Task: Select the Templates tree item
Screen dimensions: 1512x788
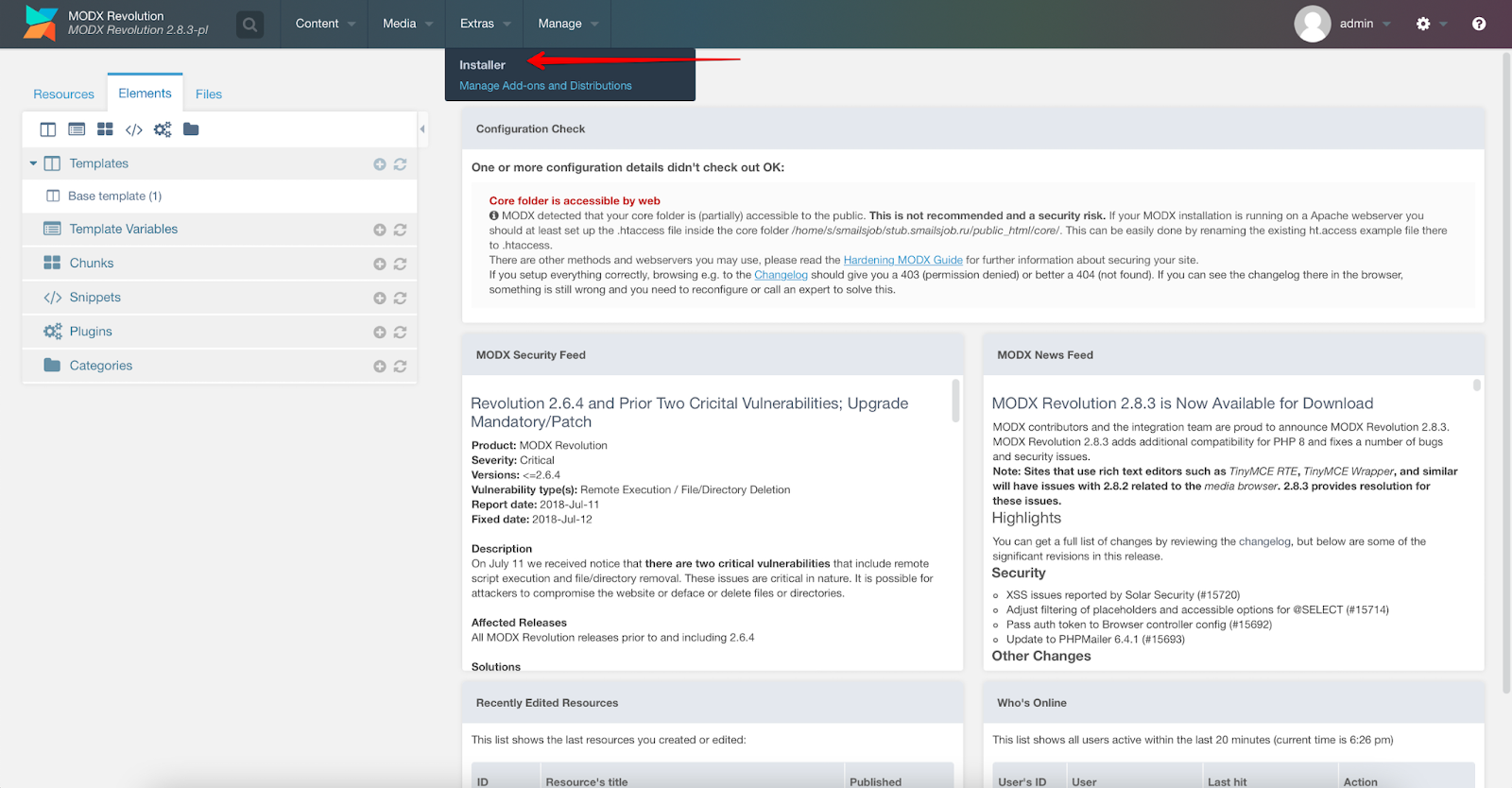Action: click(98, 163)
